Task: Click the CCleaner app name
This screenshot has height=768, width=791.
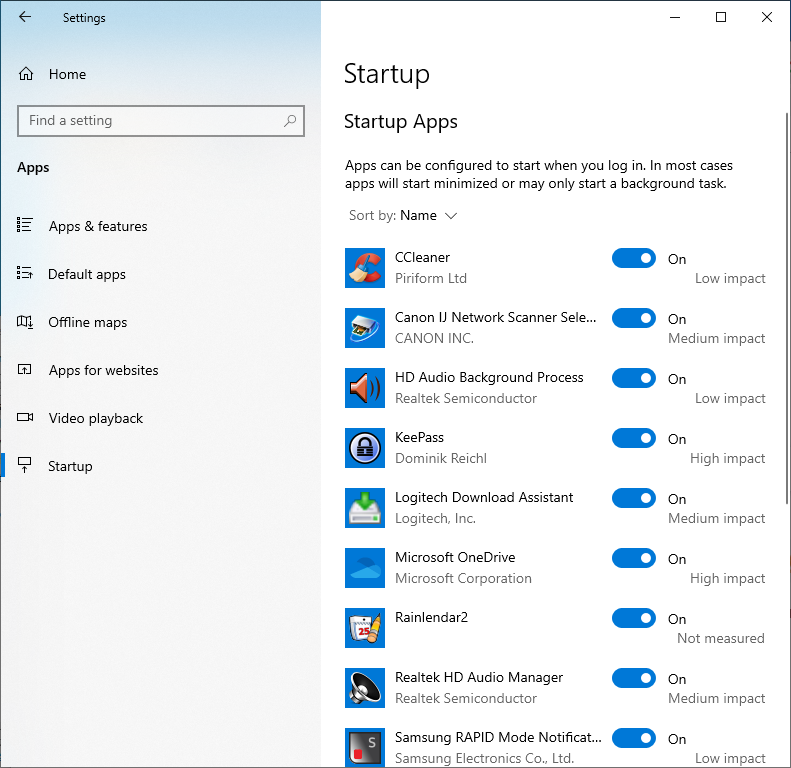Action: tap(422, 257)
